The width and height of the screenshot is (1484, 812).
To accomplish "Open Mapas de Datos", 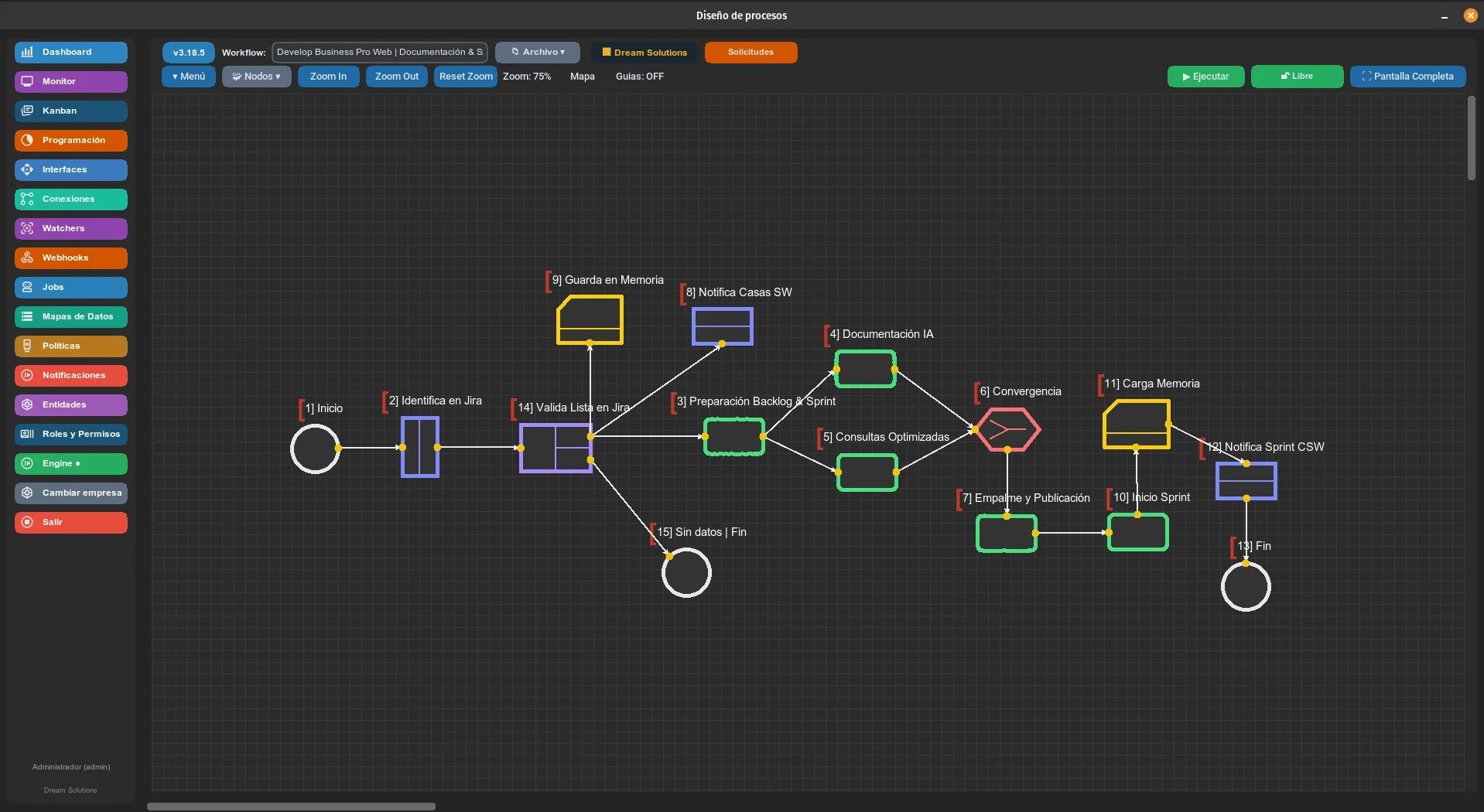I will (x=70, y=316).
